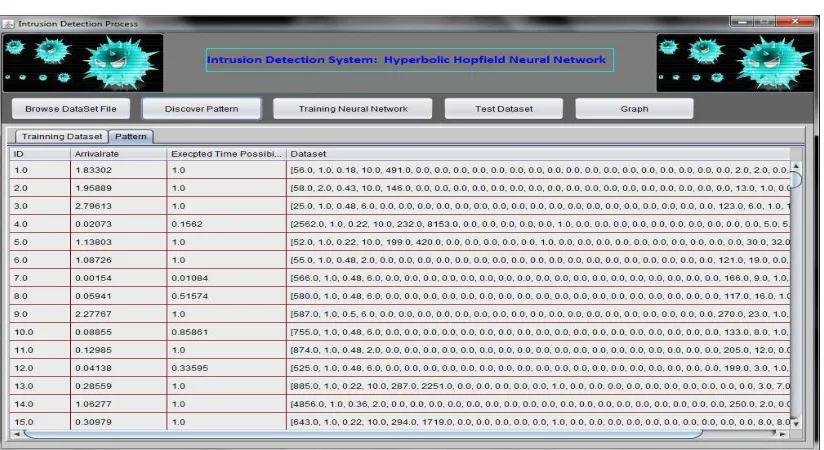
Task: Click the dataset cell starting with [643.0
Action: [538, 422]
